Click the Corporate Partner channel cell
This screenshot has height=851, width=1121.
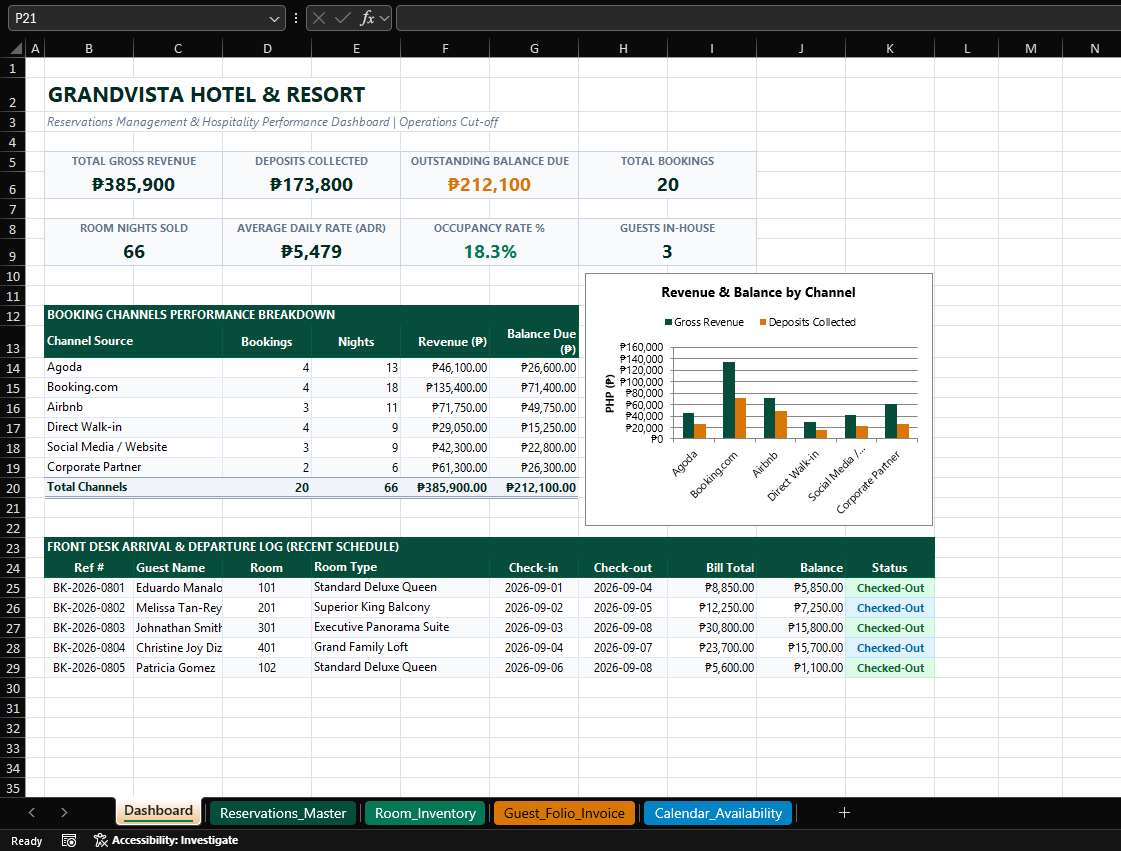tap(133, 468)
